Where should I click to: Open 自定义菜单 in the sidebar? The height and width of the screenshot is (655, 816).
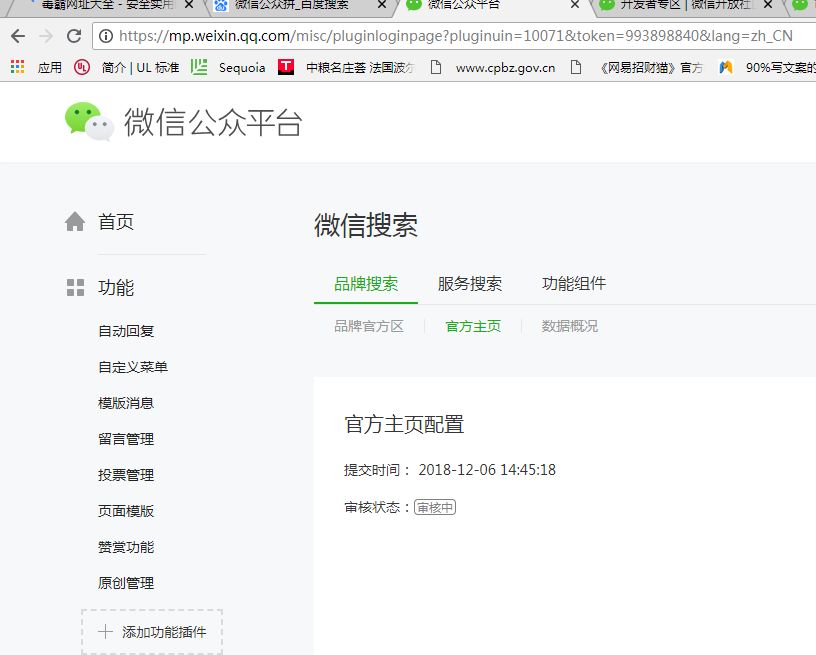(x=133, y=367)
